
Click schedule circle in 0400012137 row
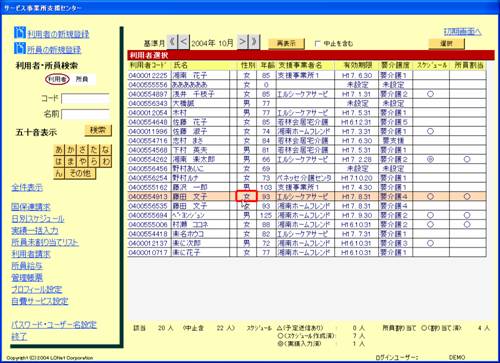coord(430,243)
